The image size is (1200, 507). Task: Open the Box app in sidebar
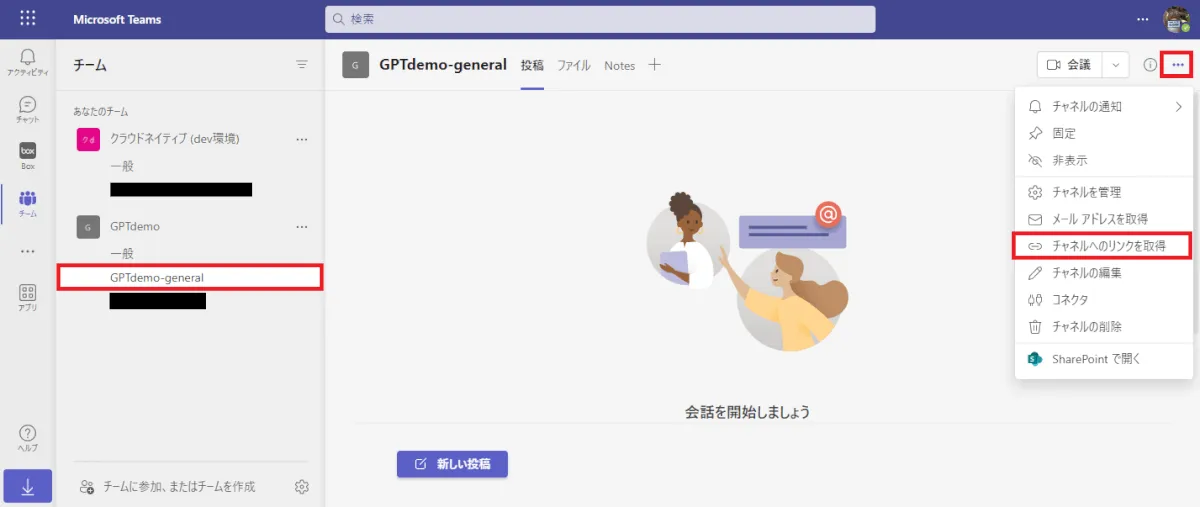(28, 156)
